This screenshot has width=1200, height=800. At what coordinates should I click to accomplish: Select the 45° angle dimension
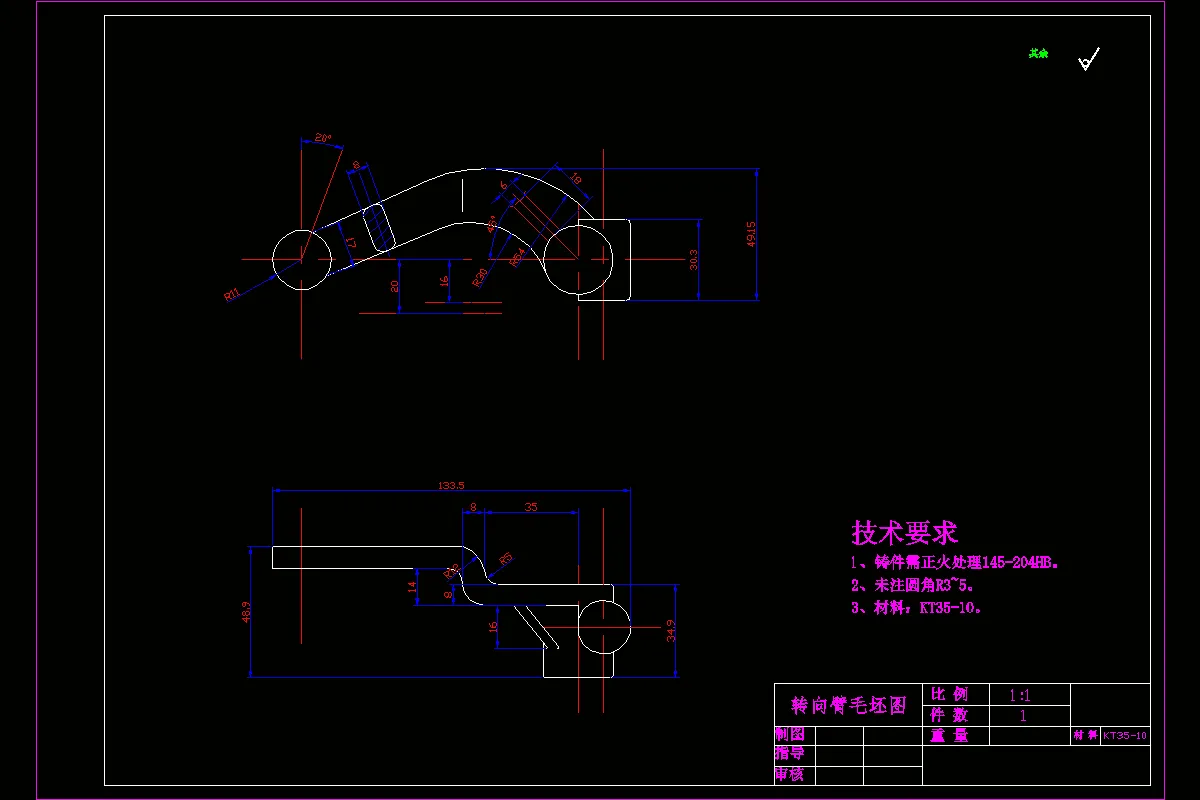[x=492, y=224]
